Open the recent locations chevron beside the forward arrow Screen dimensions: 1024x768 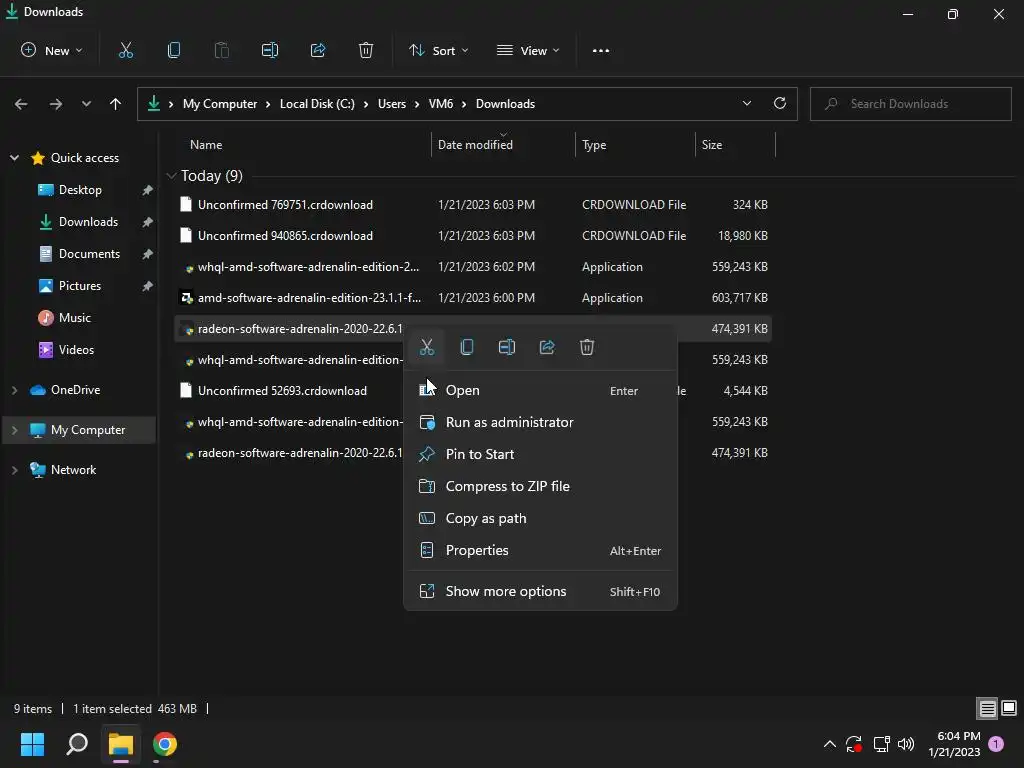pos(86,104)
